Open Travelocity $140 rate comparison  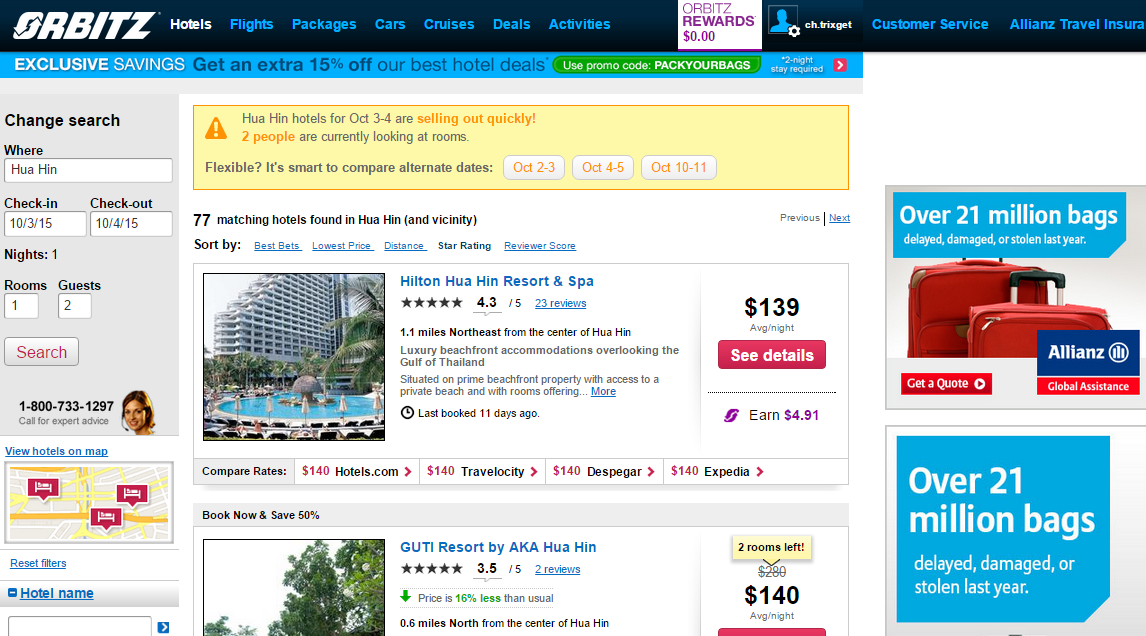(x=482, y=472)
